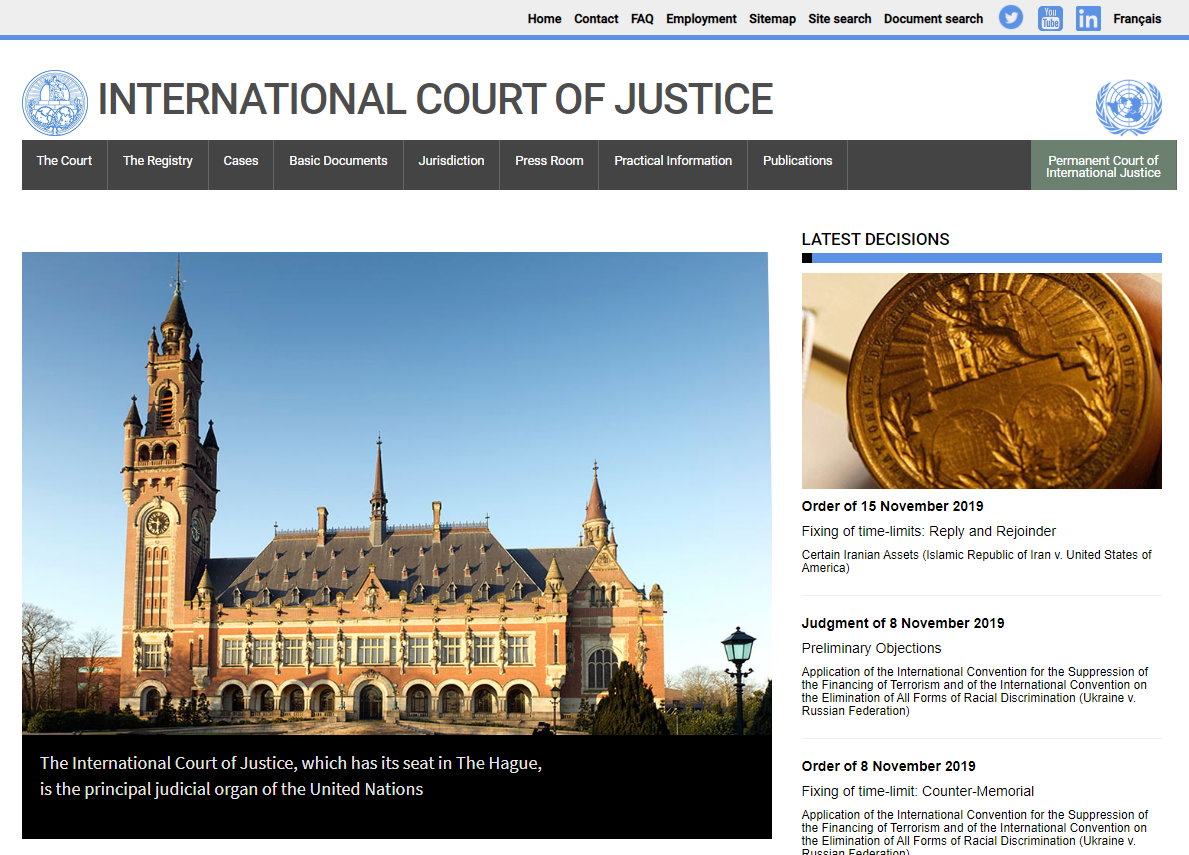Image resolution: width=1189 pixels, height=855 pixels.
Task: Open the Publications menu
Action: point(798,164)
